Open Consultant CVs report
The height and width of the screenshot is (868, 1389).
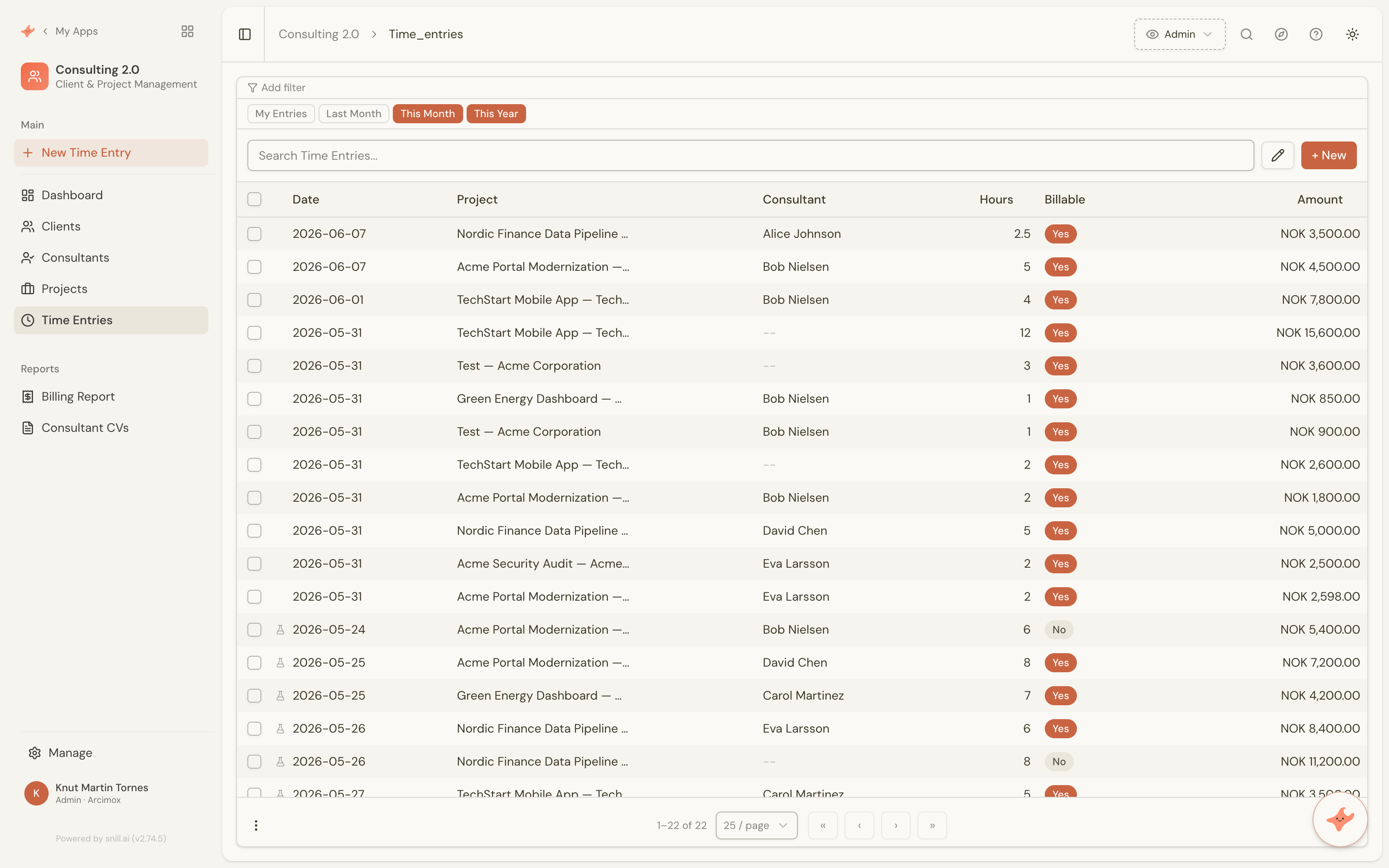[x=111, y=427]
